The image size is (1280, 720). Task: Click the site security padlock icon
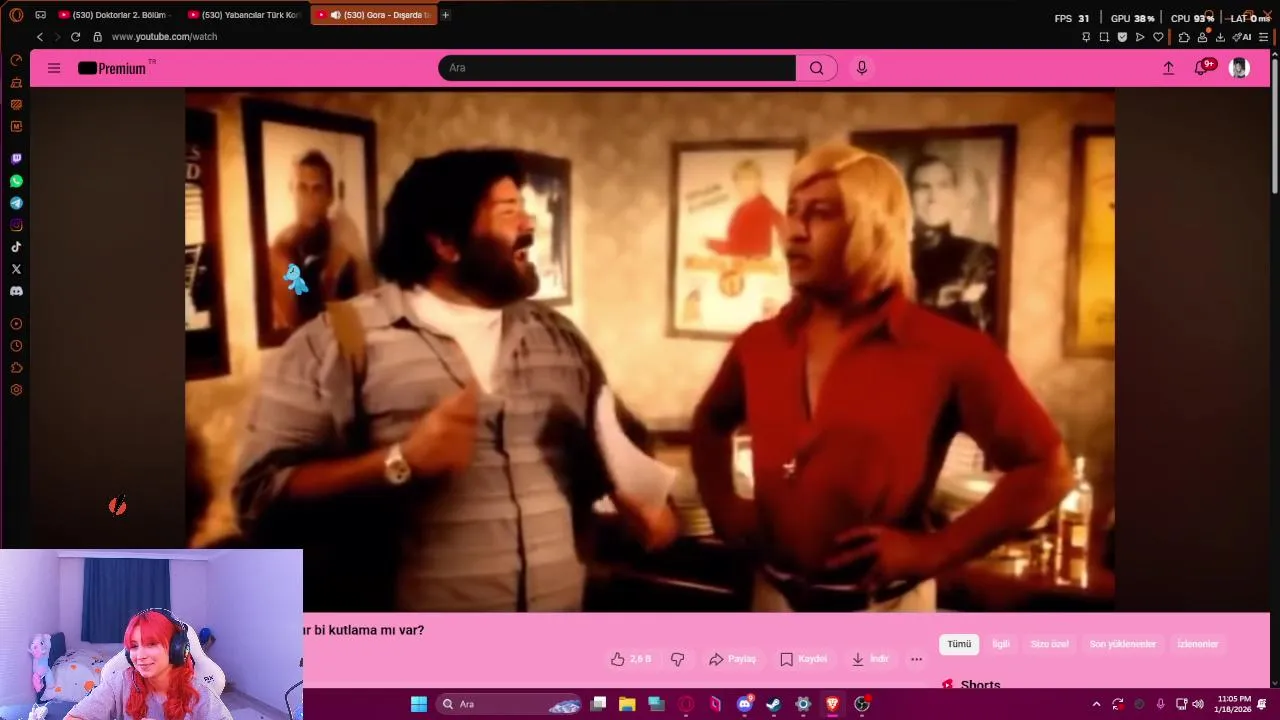click(97, 37)
